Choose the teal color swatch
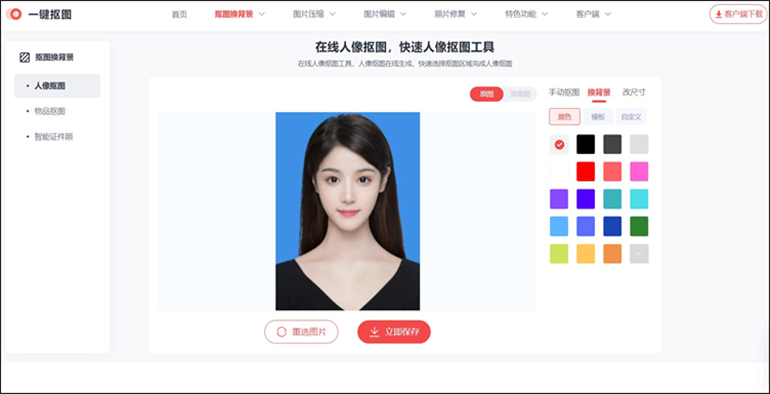The width and height of the screenshot is (770, 394). click(x=612, y=199)
